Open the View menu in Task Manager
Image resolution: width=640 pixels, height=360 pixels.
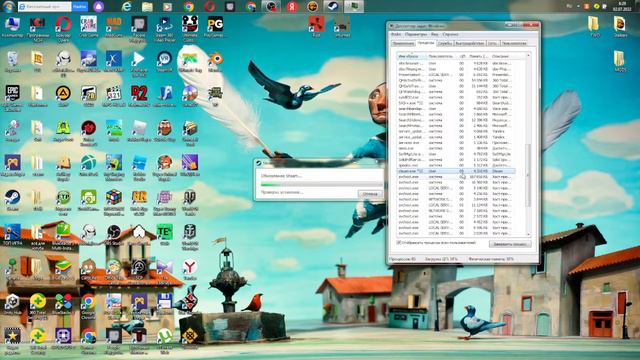pos(435,35)
